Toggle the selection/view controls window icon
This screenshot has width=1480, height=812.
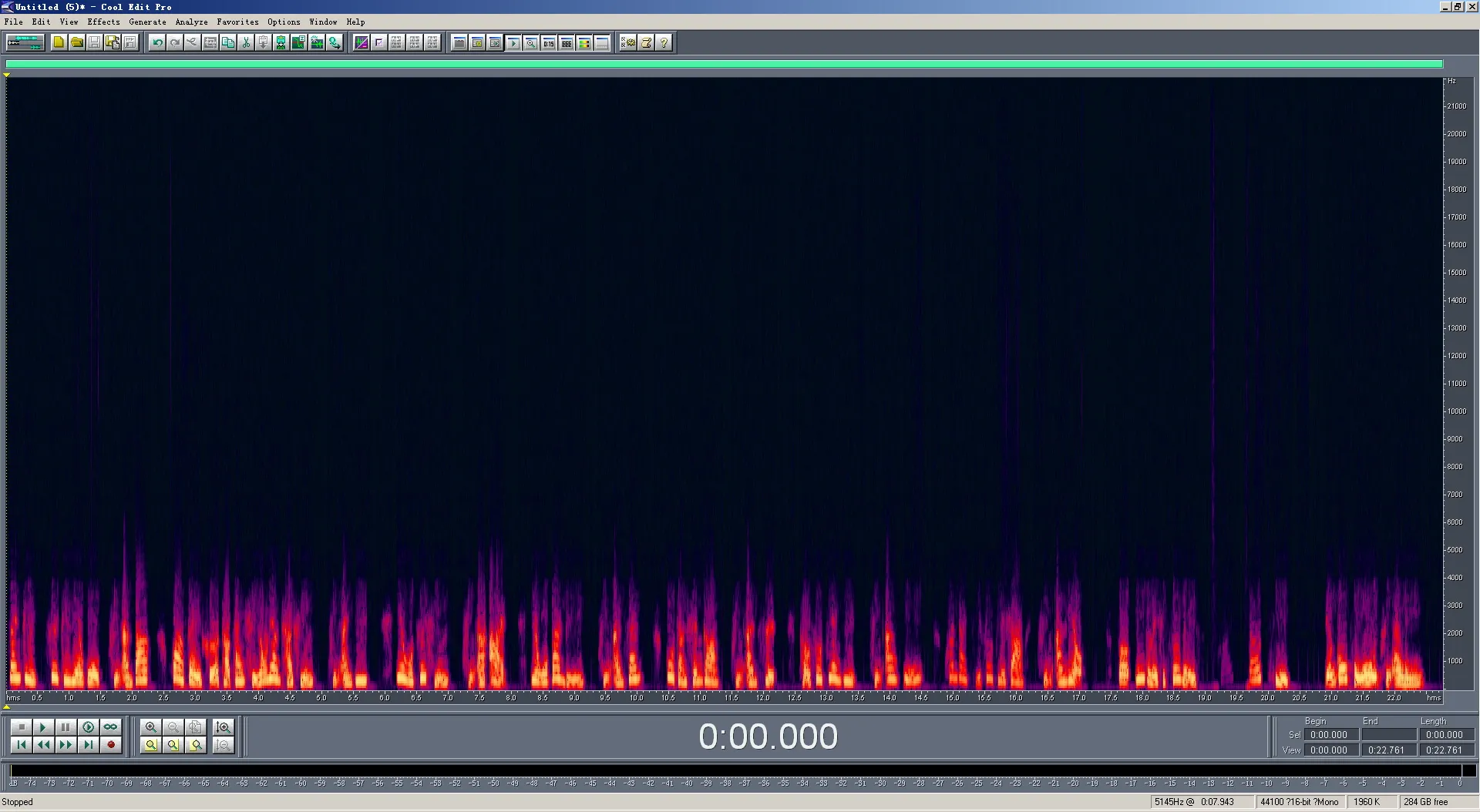566,42
